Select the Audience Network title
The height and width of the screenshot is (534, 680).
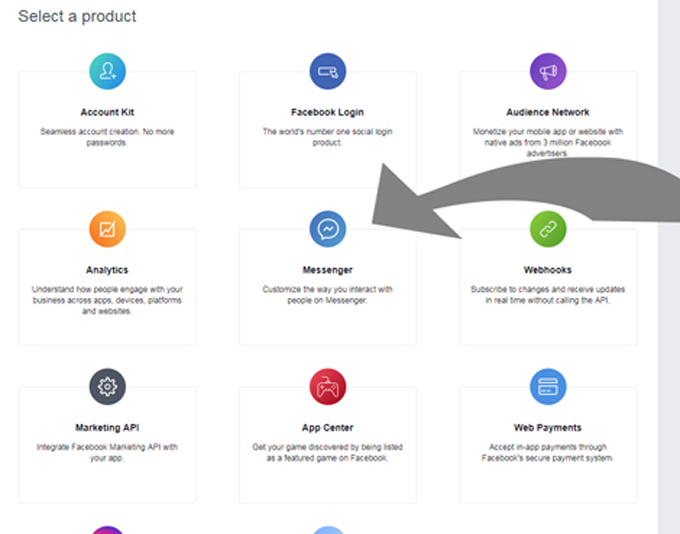(x=548, y=112)
